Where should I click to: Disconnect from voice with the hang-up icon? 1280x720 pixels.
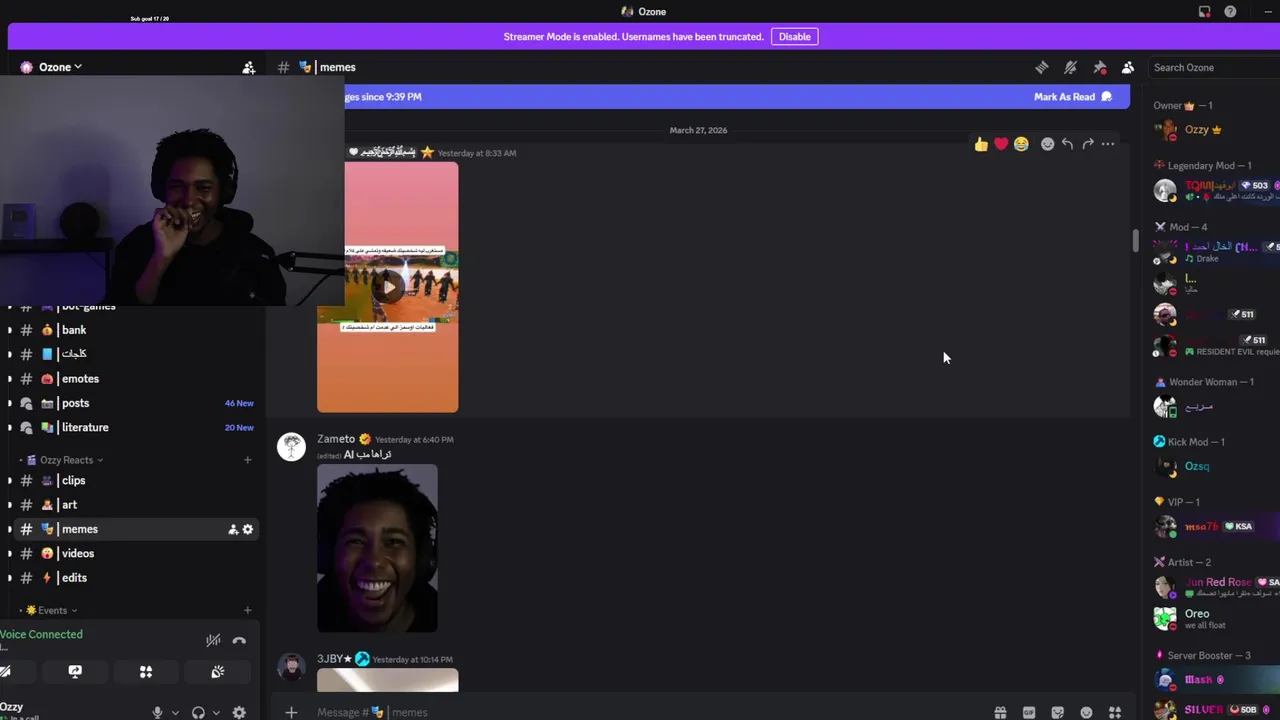[x=239, y=640]
